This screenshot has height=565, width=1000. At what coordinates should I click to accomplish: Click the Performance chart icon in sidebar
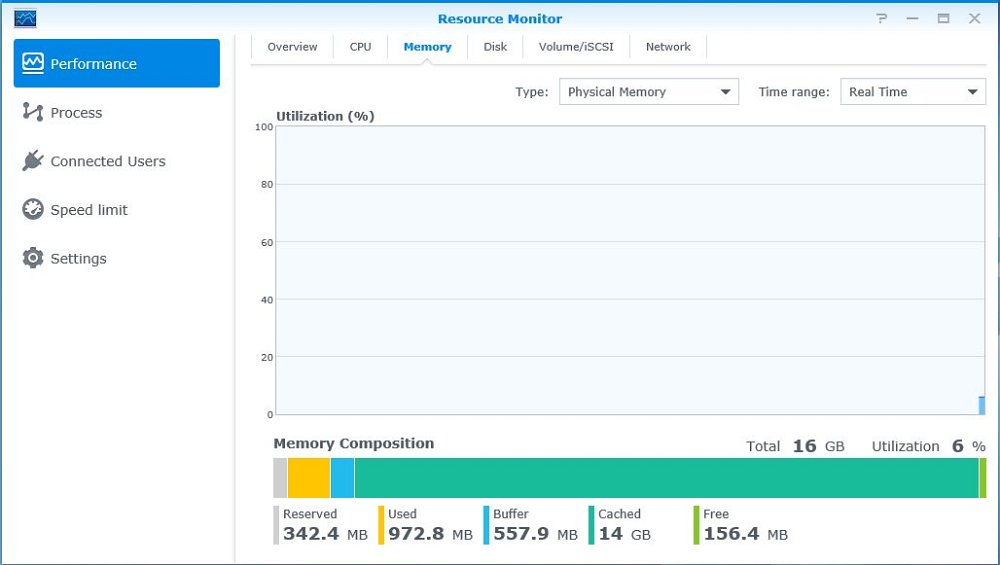tap(33, 63)
